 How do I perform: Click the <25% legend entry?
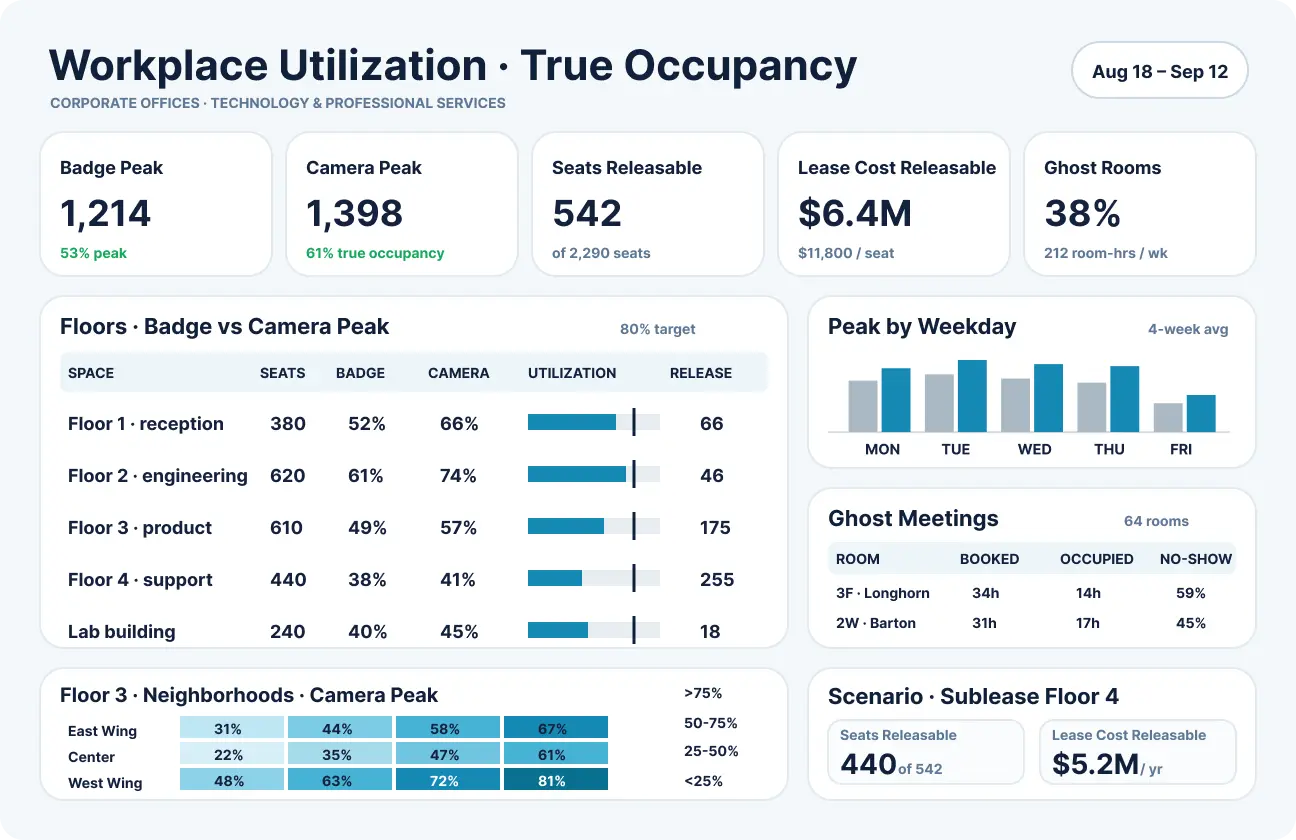pos(703,781)
